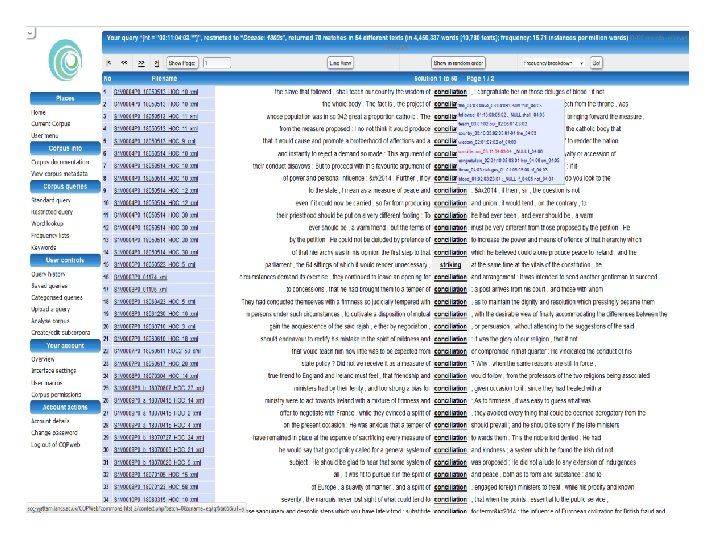
Task: Open Analyse corpus
Action: point(50,321)
